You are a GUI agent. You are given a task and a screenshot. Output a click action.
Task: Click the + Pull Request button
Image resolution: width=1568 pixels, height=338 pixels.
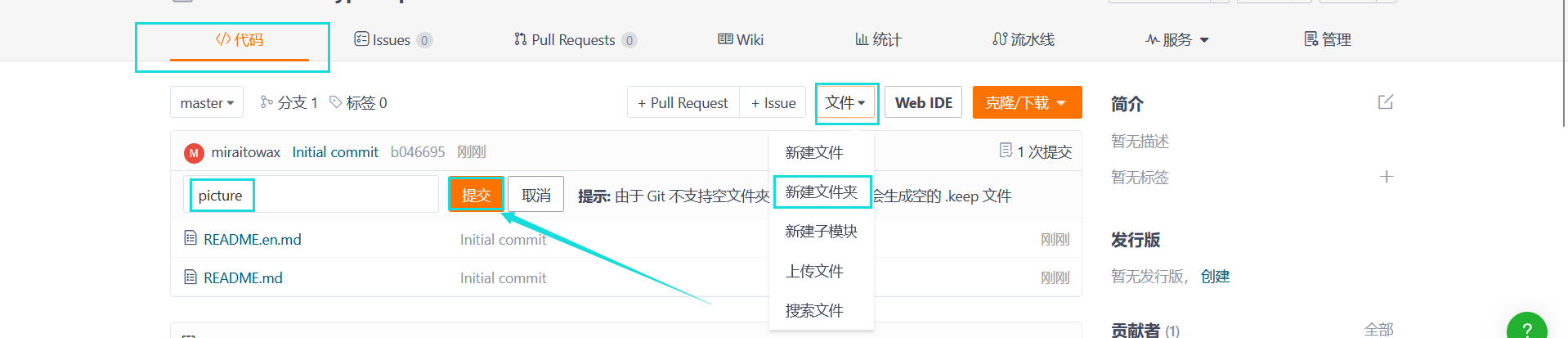pos(683,102)
